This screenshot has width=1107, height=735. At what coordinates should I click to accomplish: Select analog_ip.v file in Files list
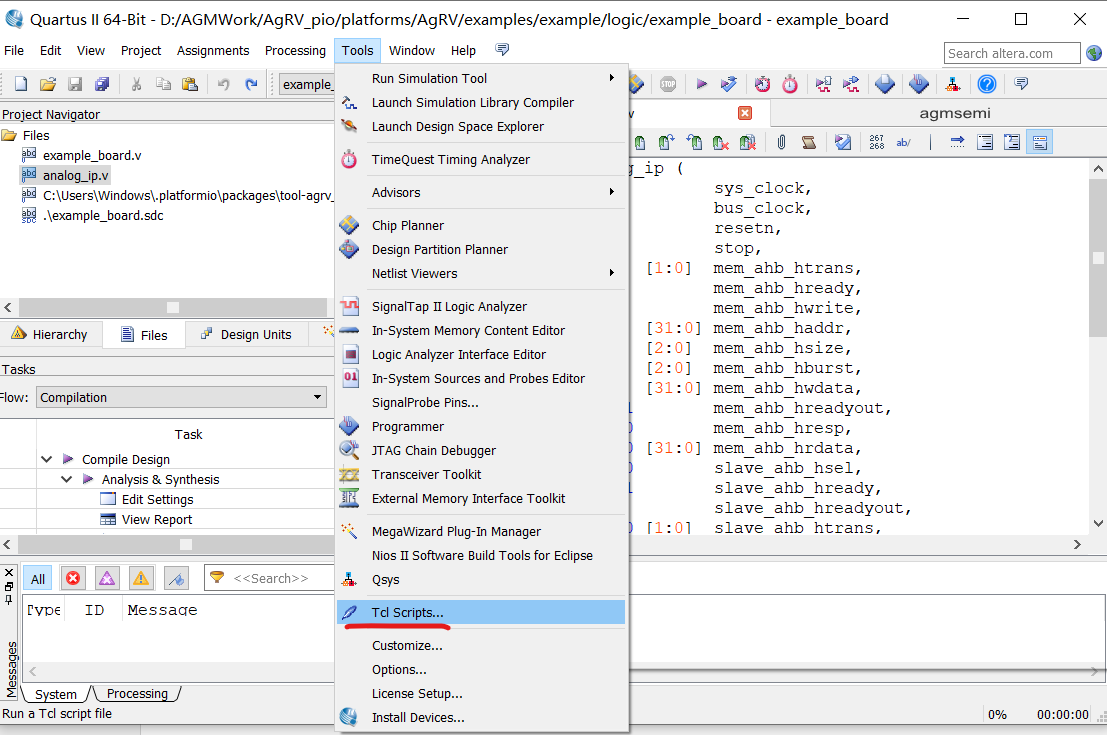pos(76,175)
